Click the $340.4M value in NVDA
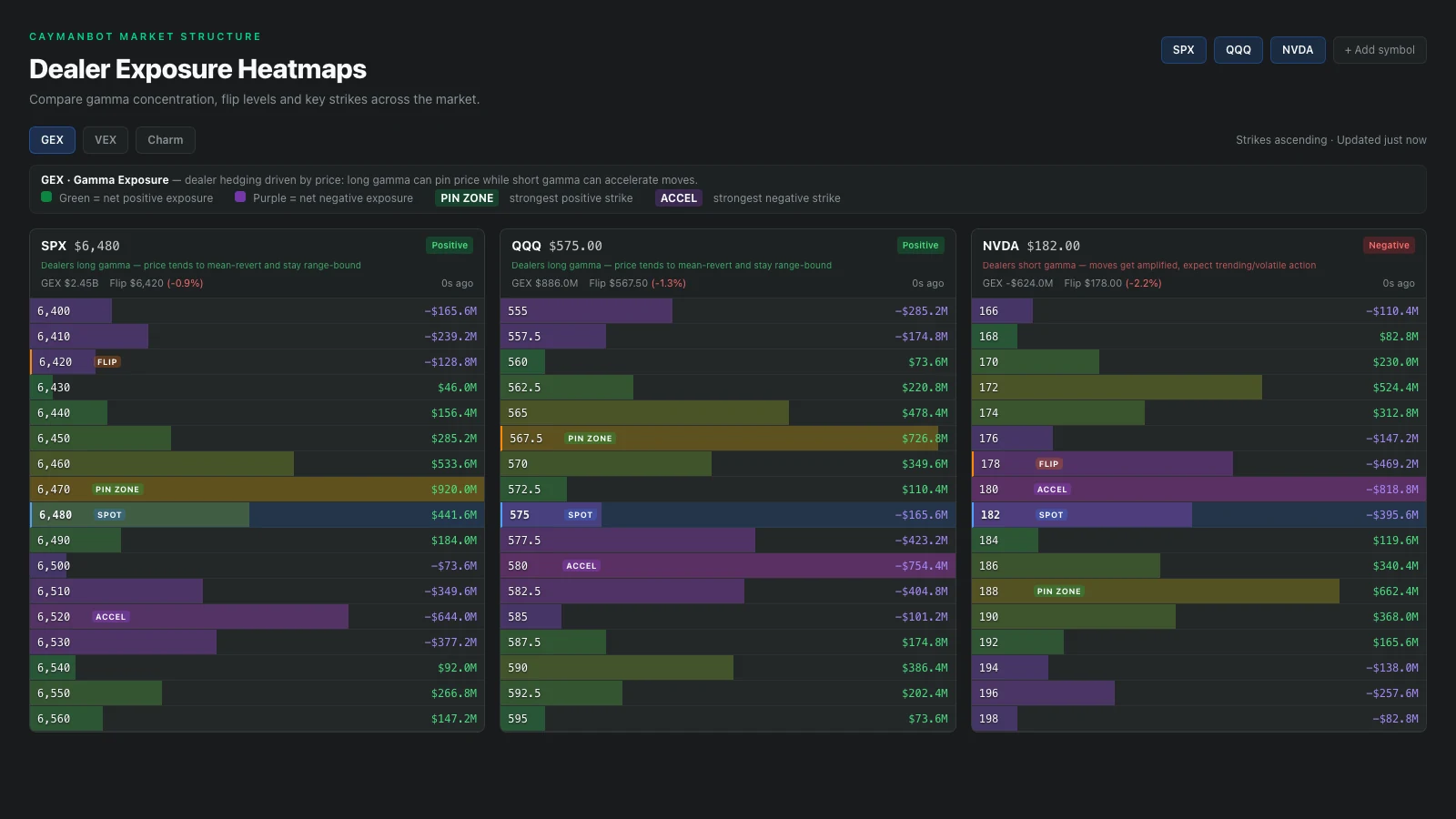 [1396, 566]
